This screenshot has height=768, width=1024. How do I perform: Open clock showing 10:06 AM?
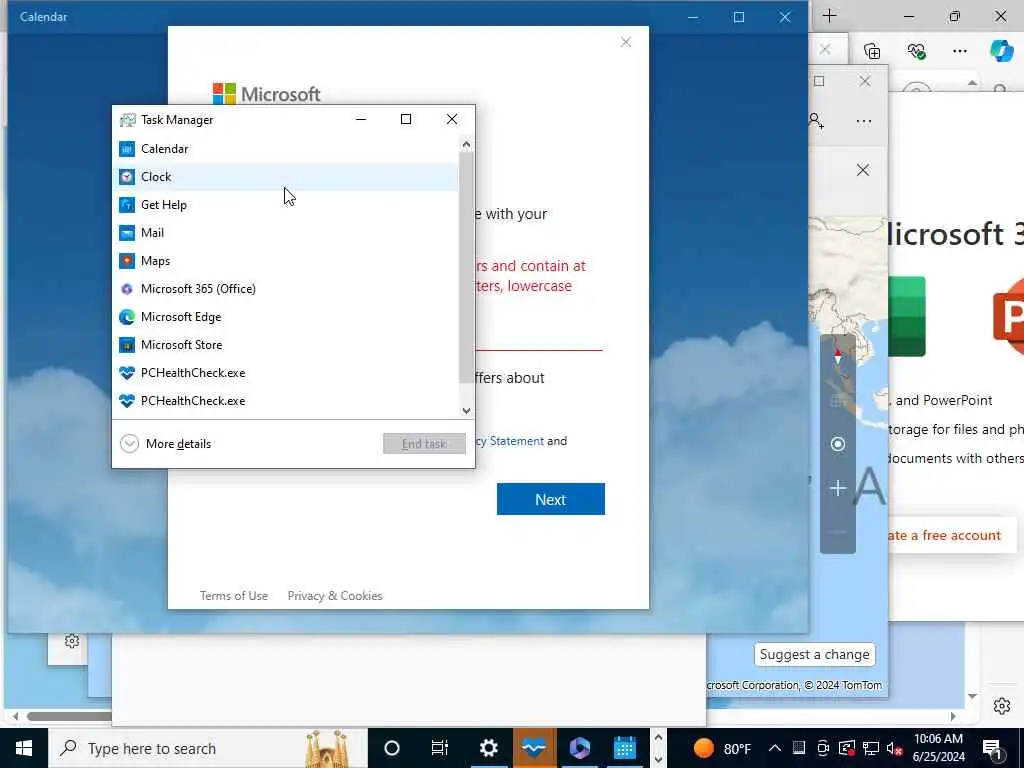click(938, 748)
